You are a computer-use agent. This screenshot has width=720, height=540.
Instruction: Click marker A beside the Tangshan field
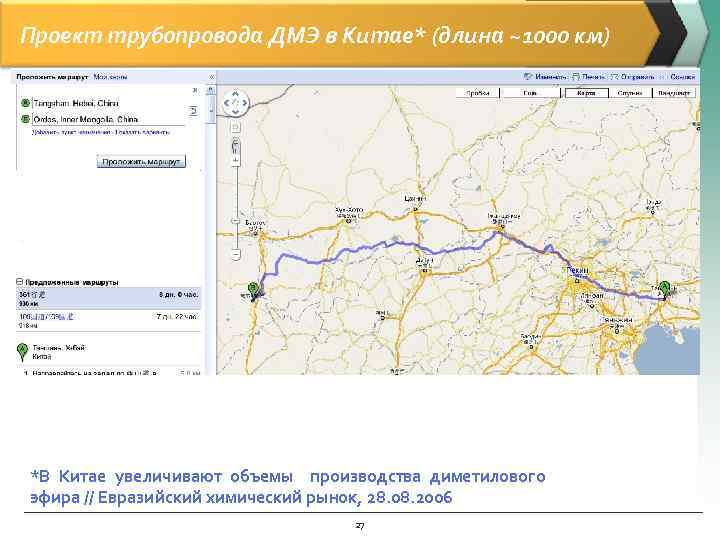[26, 103]
